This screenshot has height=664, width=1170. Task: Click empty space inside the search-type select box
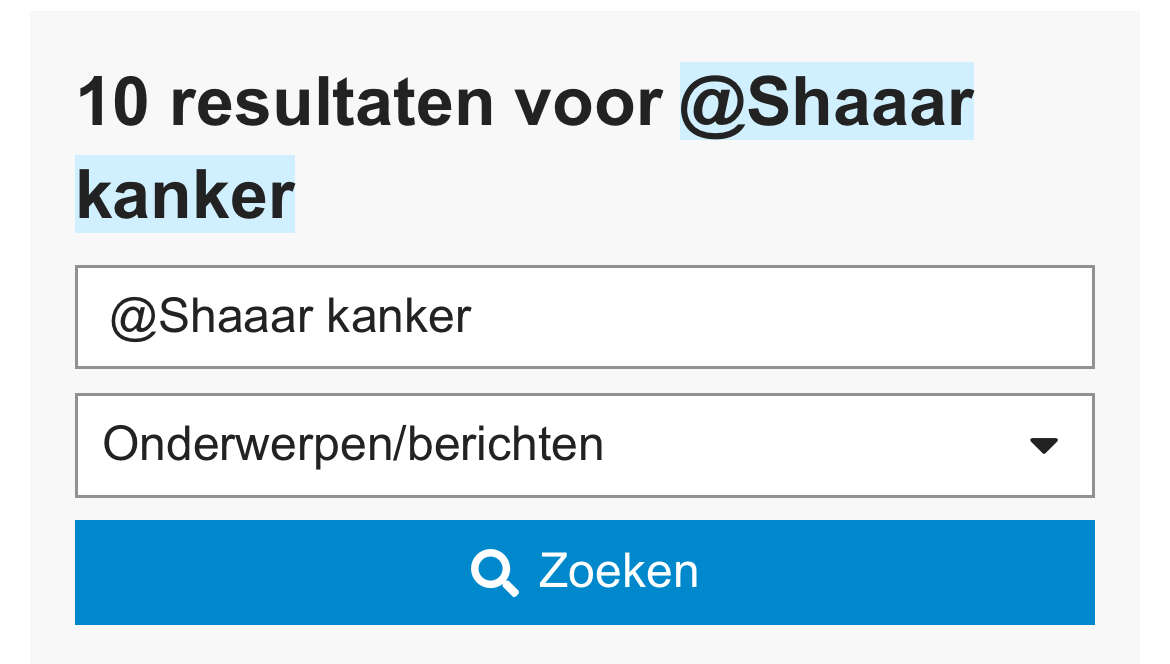813,445
